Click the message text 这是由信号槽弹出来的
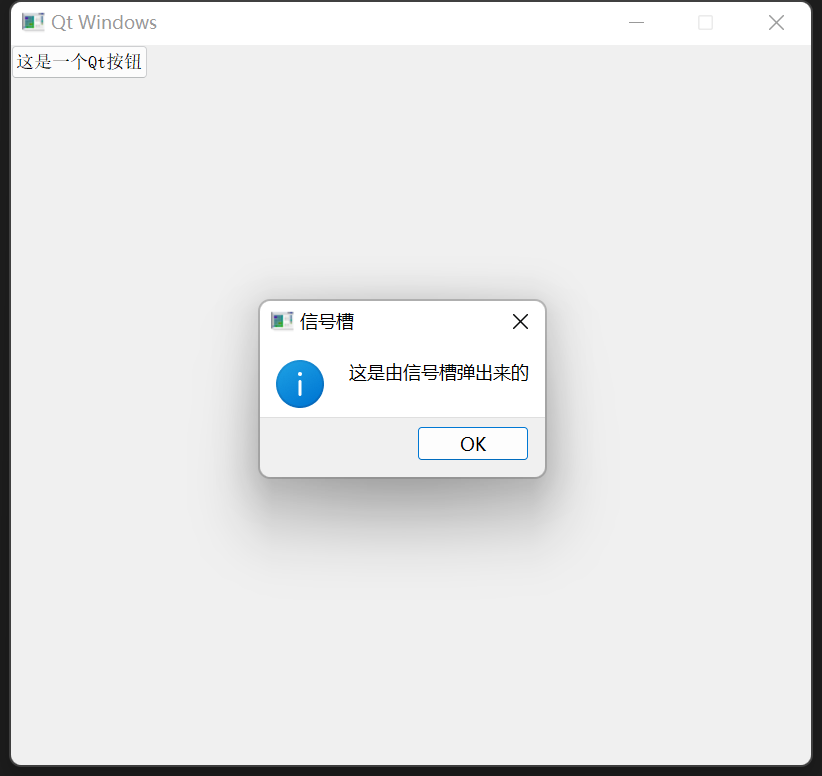Image resolution: width=822 pixels, height=776 pixels. point(439,373)
